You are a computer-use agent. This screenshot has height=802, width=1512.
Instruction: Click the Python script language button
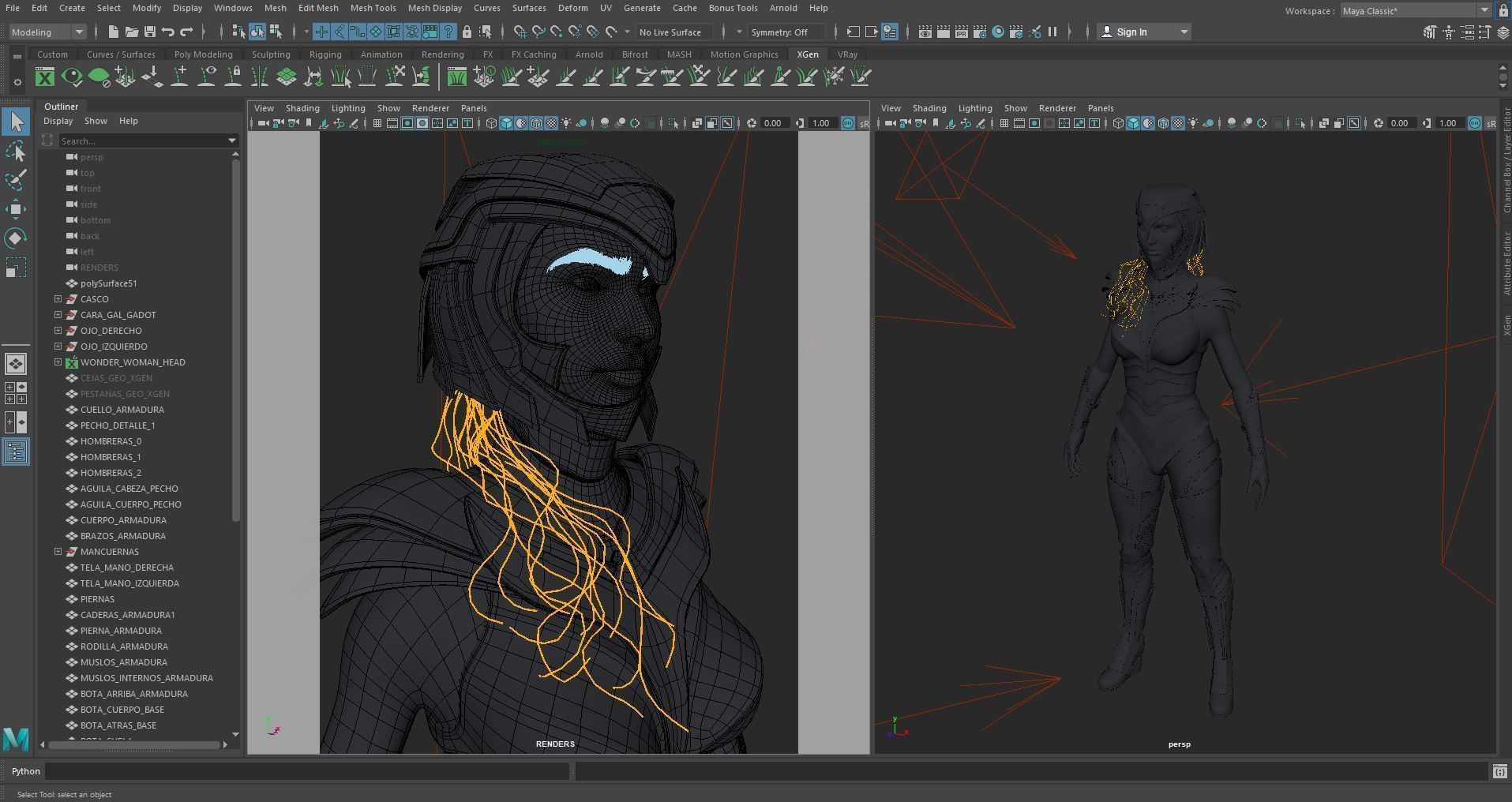point(25,771)
